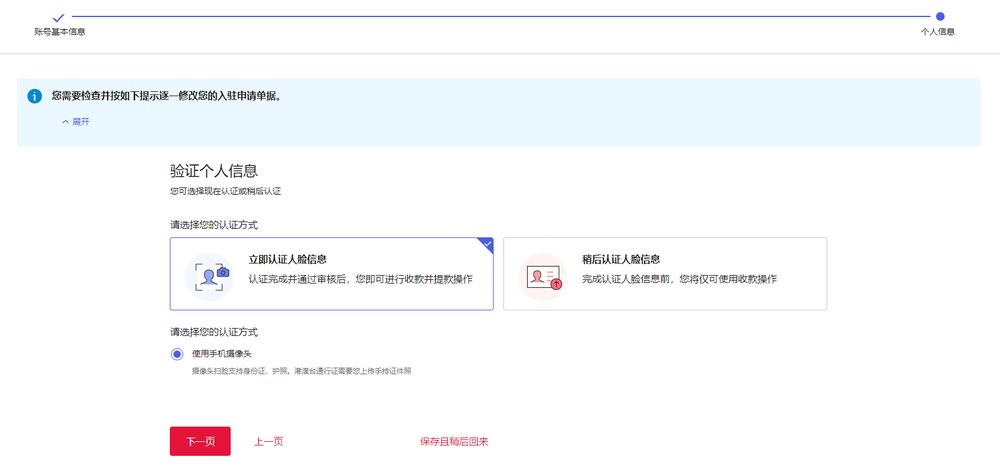This screenshot has height=468, width=1000.
Task: Click the text 您可选择现在认证或稍后认证
Action: pyautogui.click(x=225, y=191)
